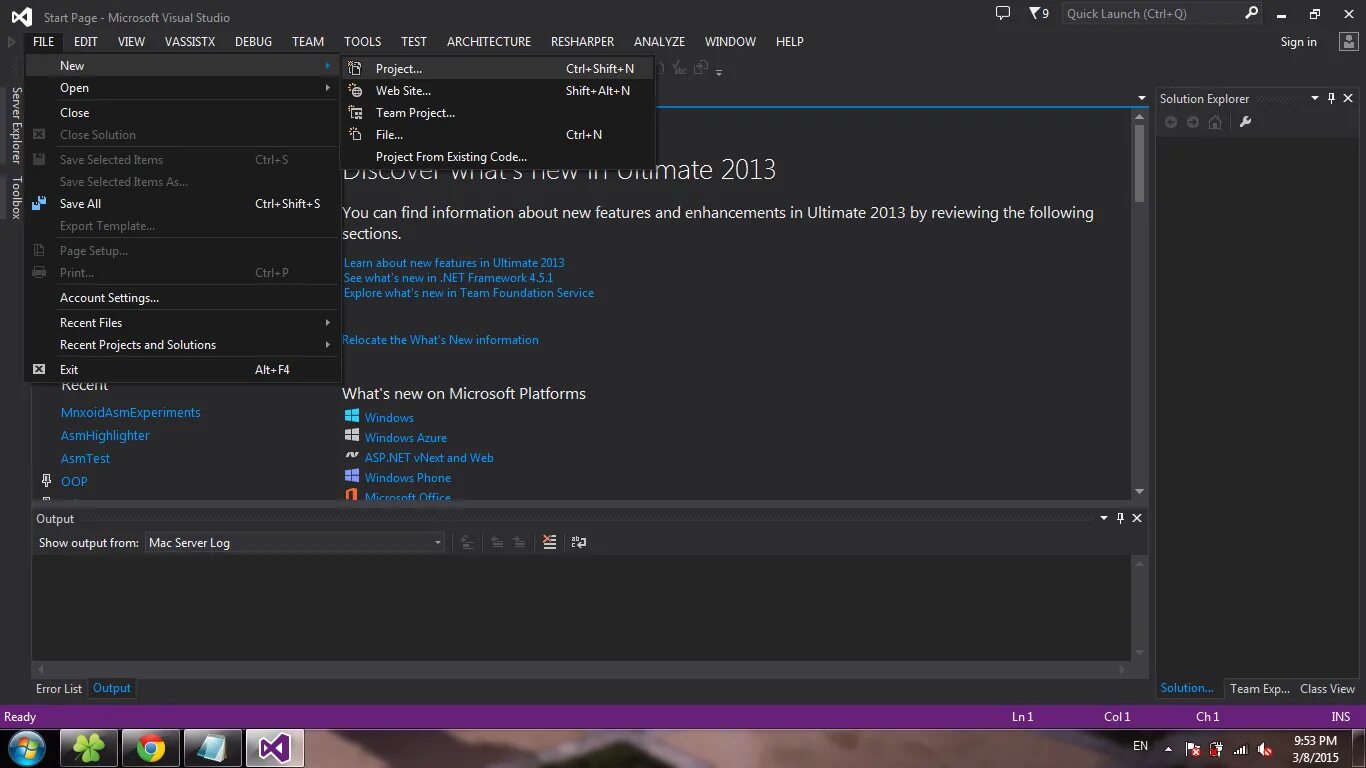This screenshot has height=768, width=1366.
Task: Open the RESHARPER menu
Action: click(x=582, y=41)
